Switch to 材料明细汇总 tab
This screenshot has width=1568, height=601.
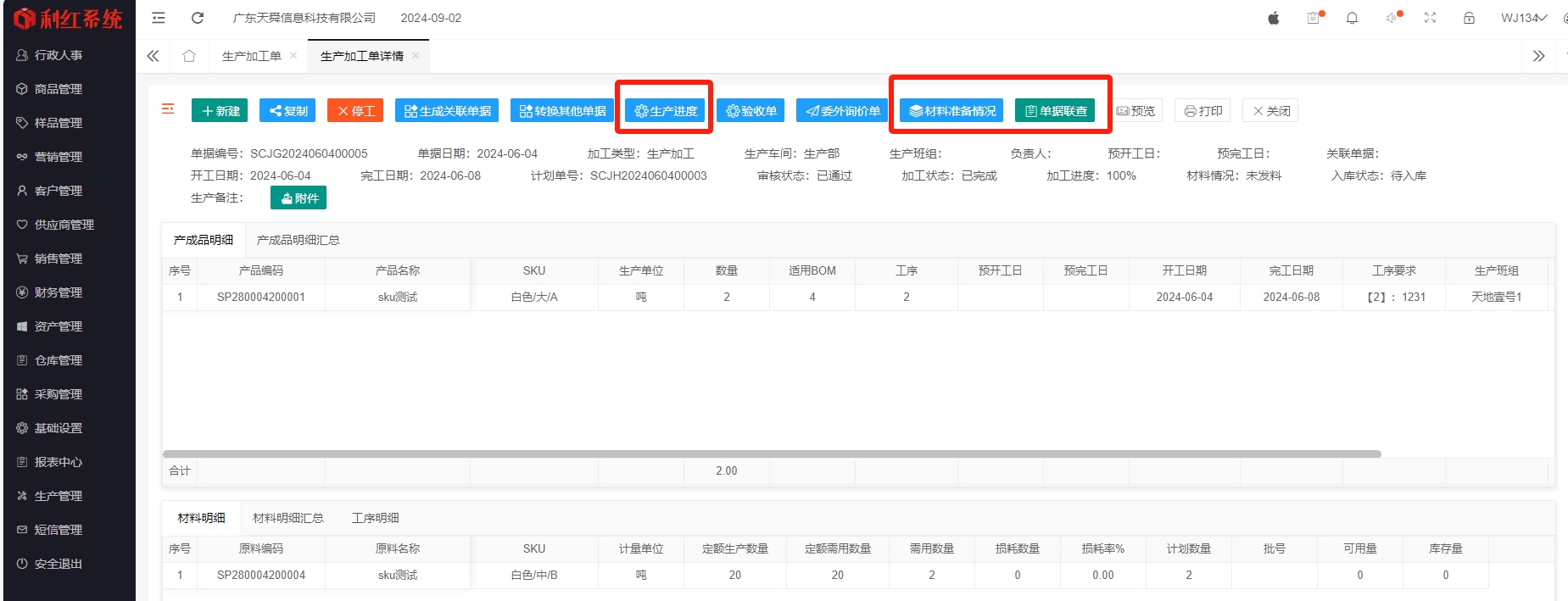(x=288, y=518)
